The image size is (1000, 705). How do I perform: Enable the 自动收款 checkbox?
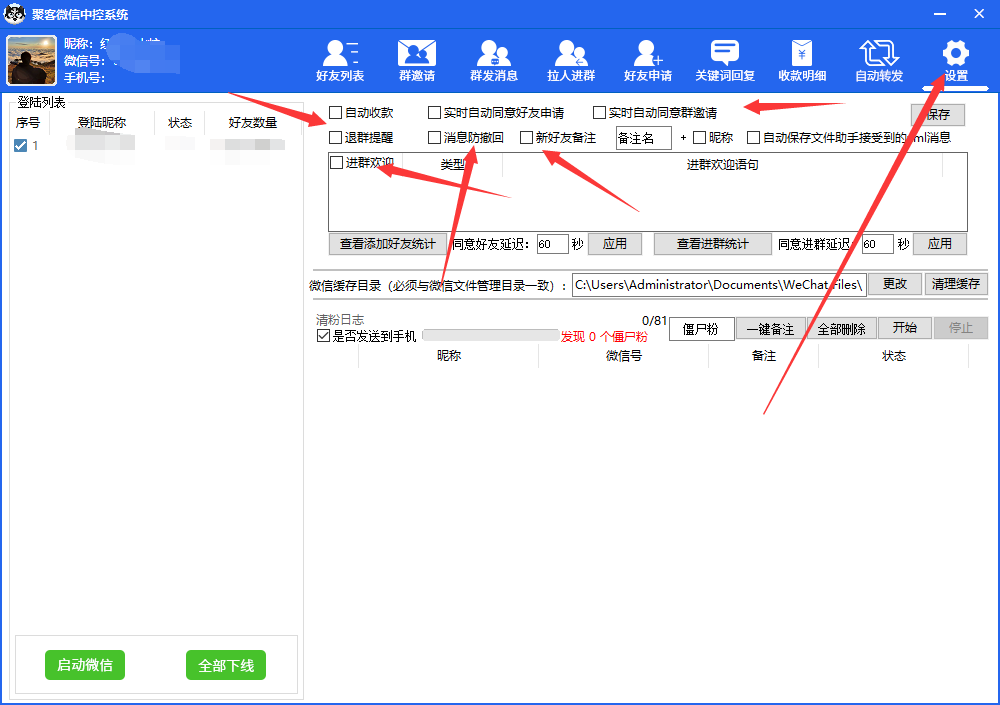pyautogui.click(x=336, y=112)
